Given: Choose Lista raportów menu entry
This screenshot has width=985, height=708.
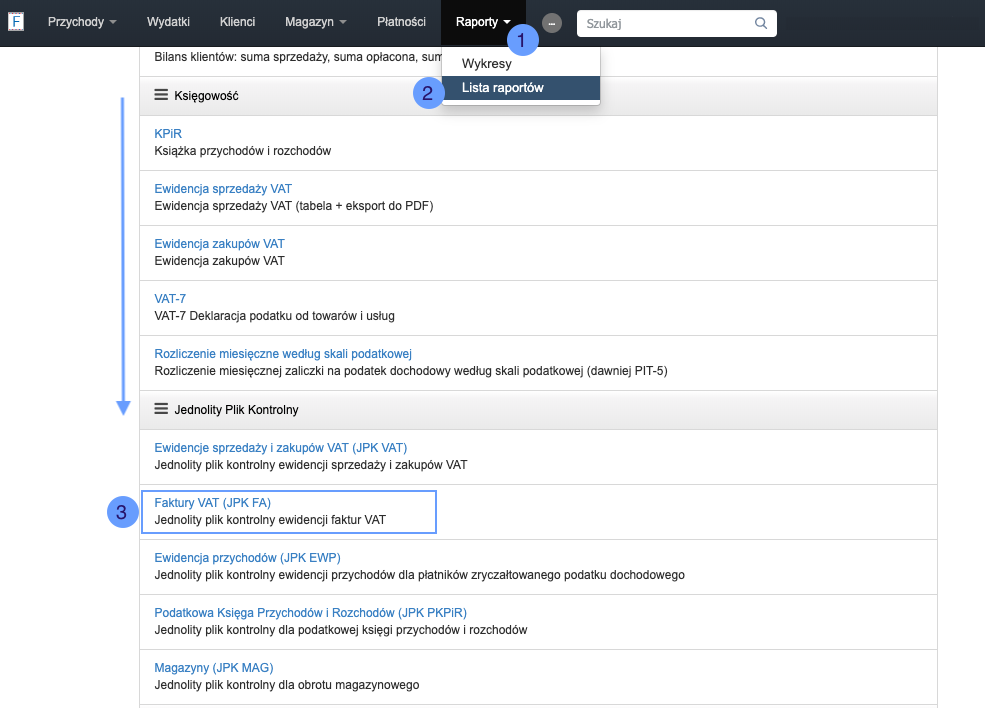Looking at the screenshot, I should click(x=521, y=88).
